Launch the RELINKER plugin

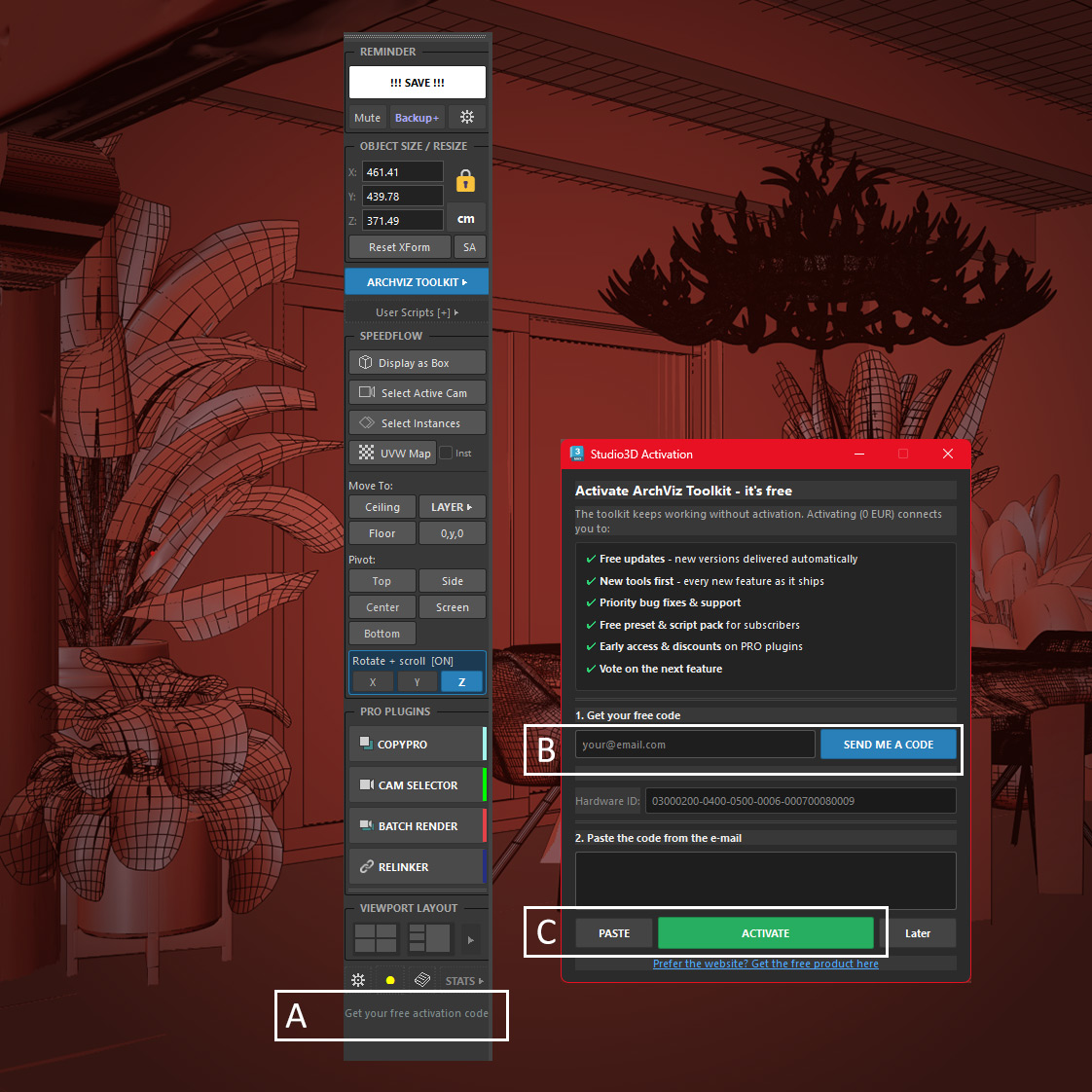[418, 867]
